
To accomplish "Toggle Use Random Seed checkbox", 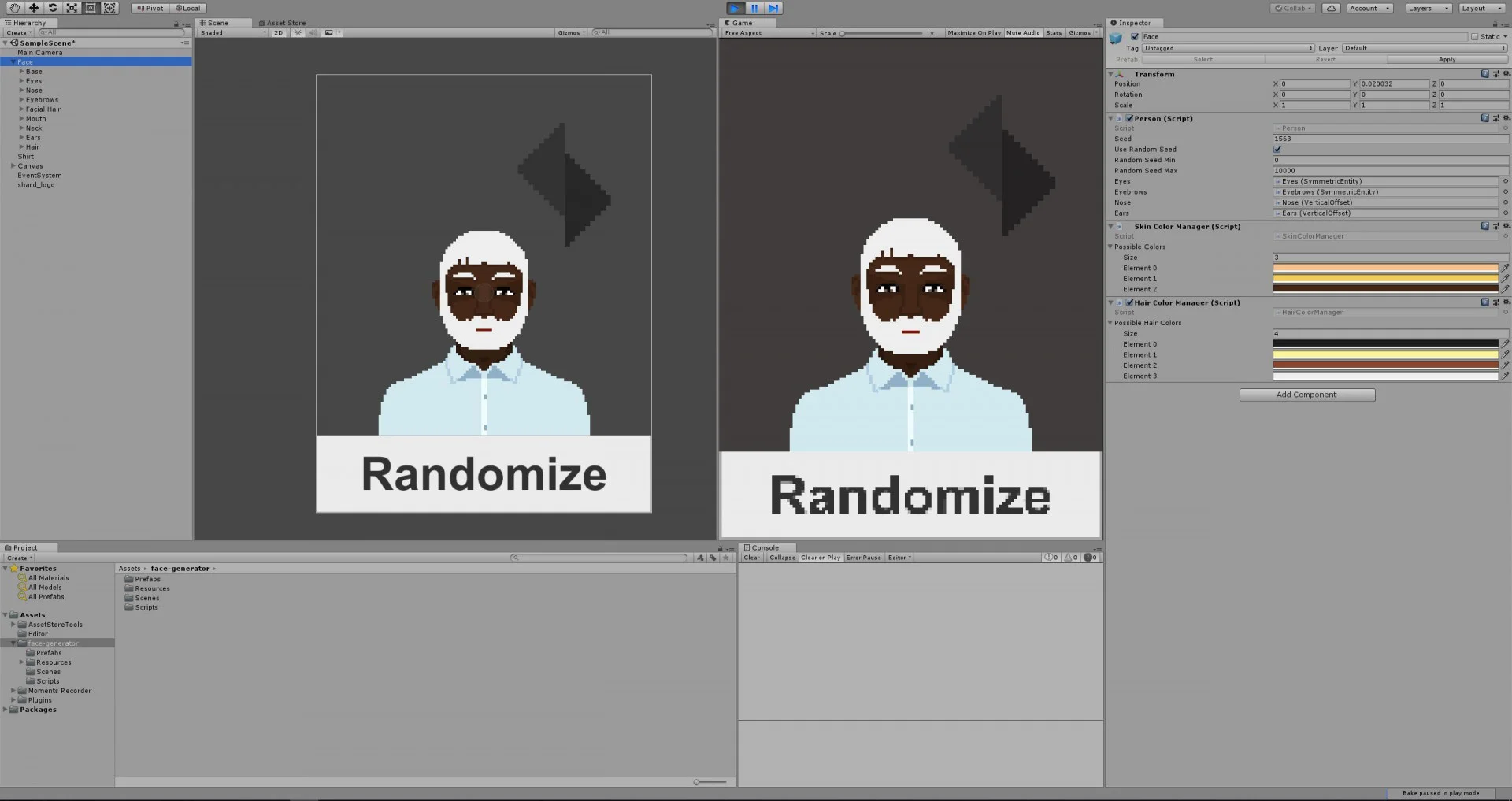I will pyautogui.click(x=1277, y=150).
